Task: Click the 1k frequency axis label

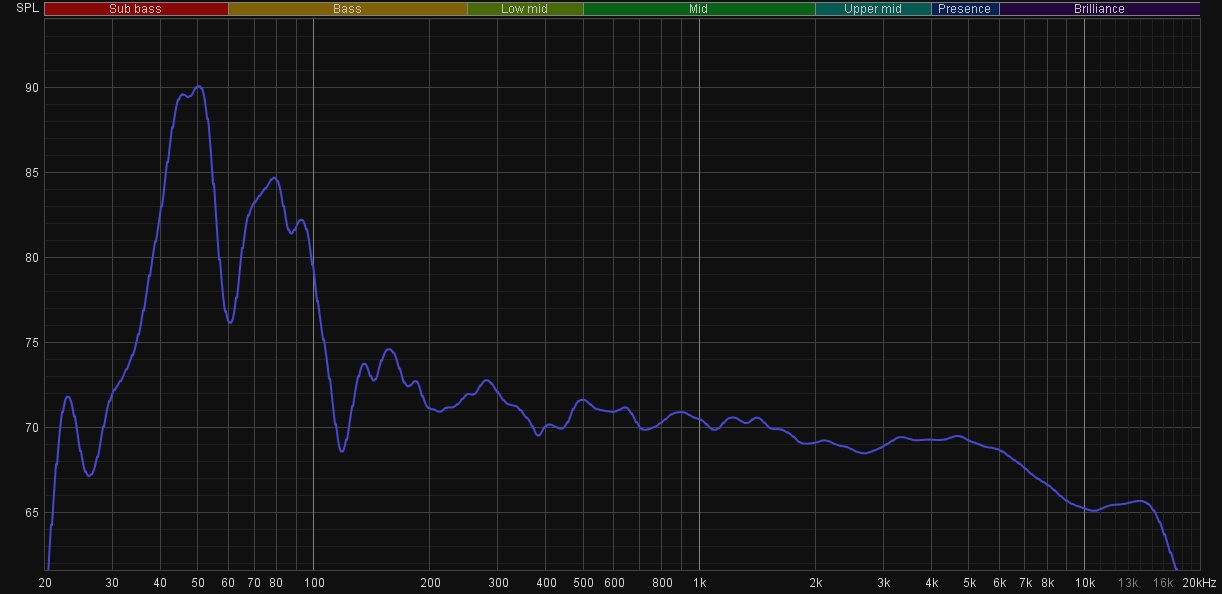Action: click(x=699, y=583)
